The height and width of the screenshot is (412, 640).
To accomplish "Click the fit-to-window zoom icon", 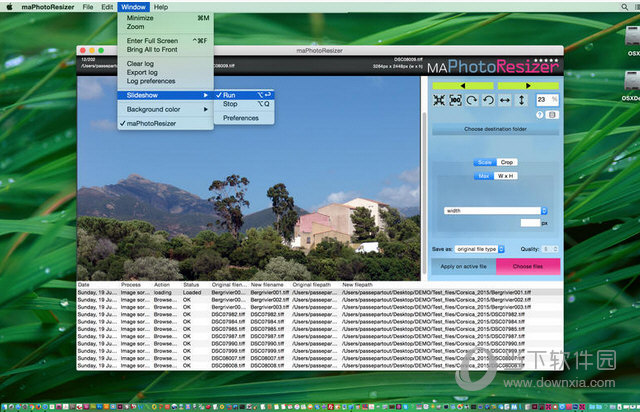I will 439,100.
